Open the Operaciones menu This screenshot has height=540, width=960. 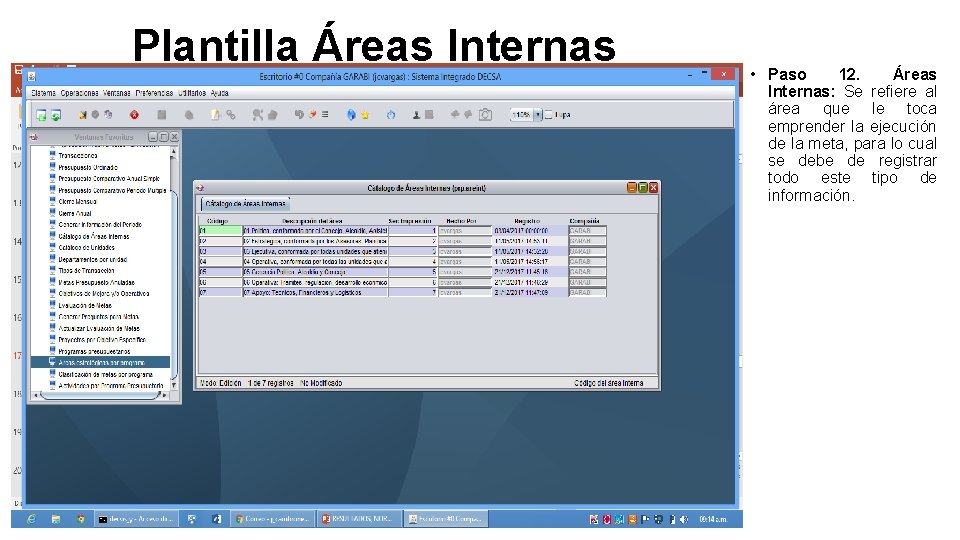79,93
